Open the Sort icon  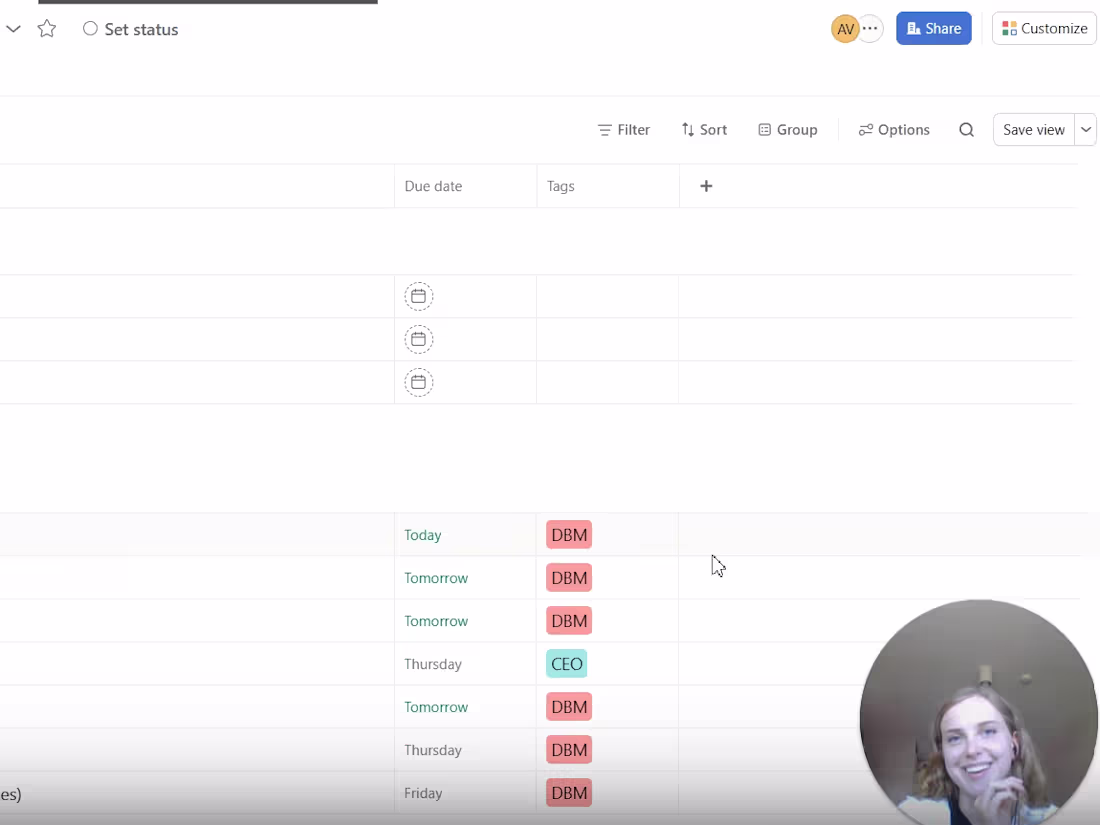[704, 129]
